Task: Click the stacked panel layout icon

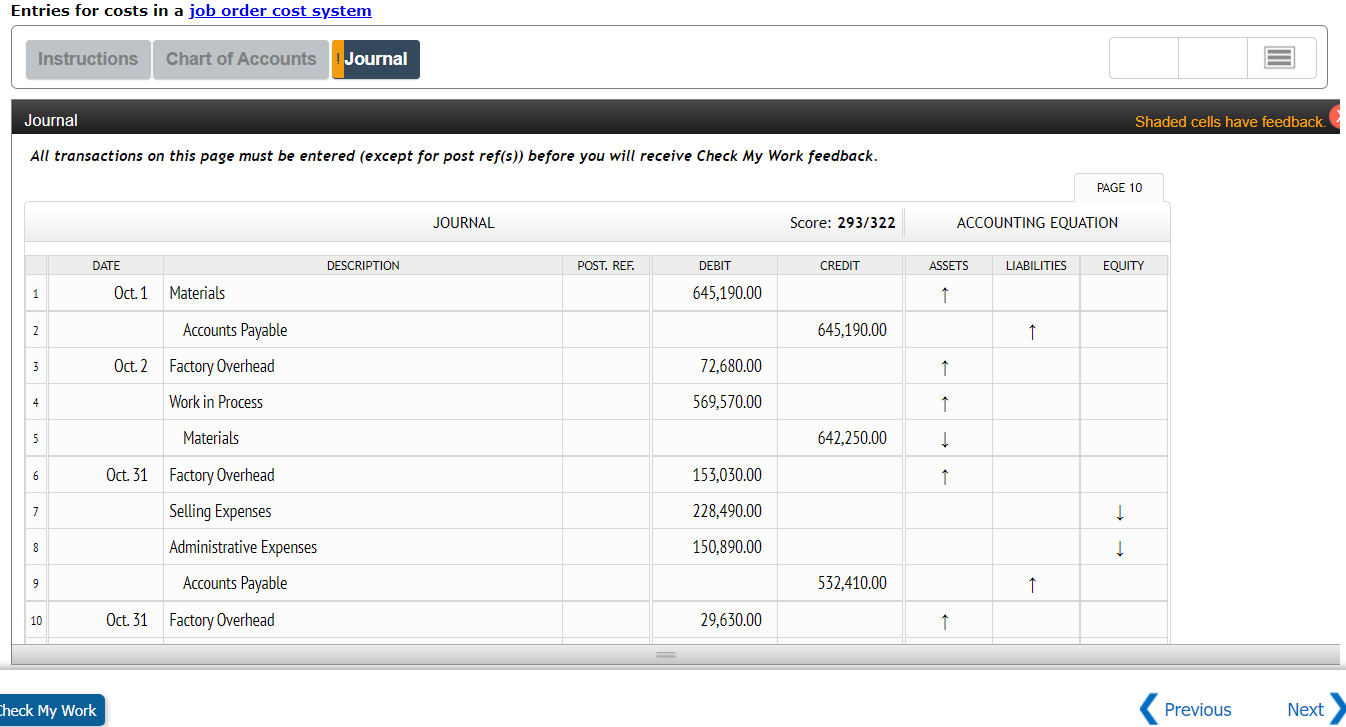Action: click(1281, 58)
